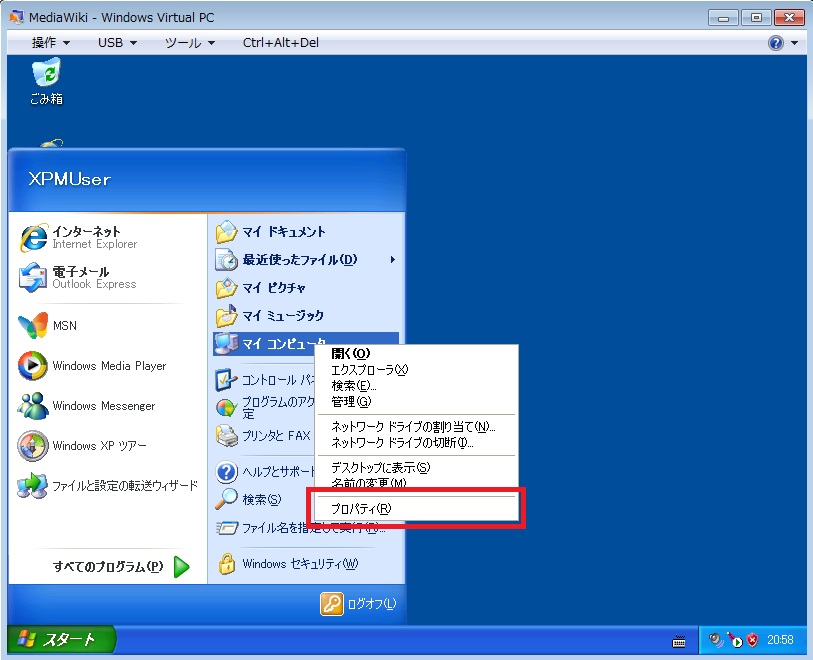The width and height of the screenshot is (813, 660).
Task: Click the speaker-like tray icon
Action: pyautogui.click(x=717, y=640)
